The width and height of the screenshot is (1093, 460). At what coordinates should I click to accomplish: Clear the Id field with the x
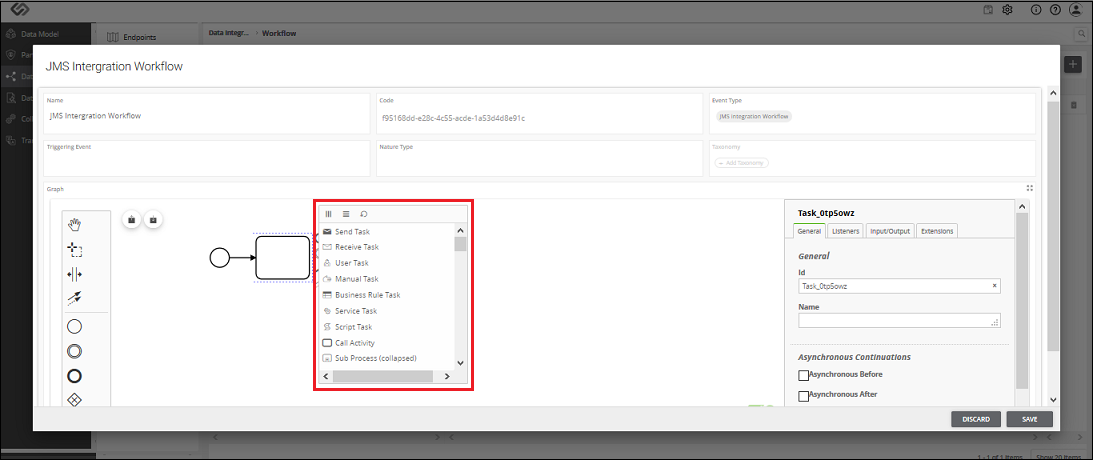point(994,286)
